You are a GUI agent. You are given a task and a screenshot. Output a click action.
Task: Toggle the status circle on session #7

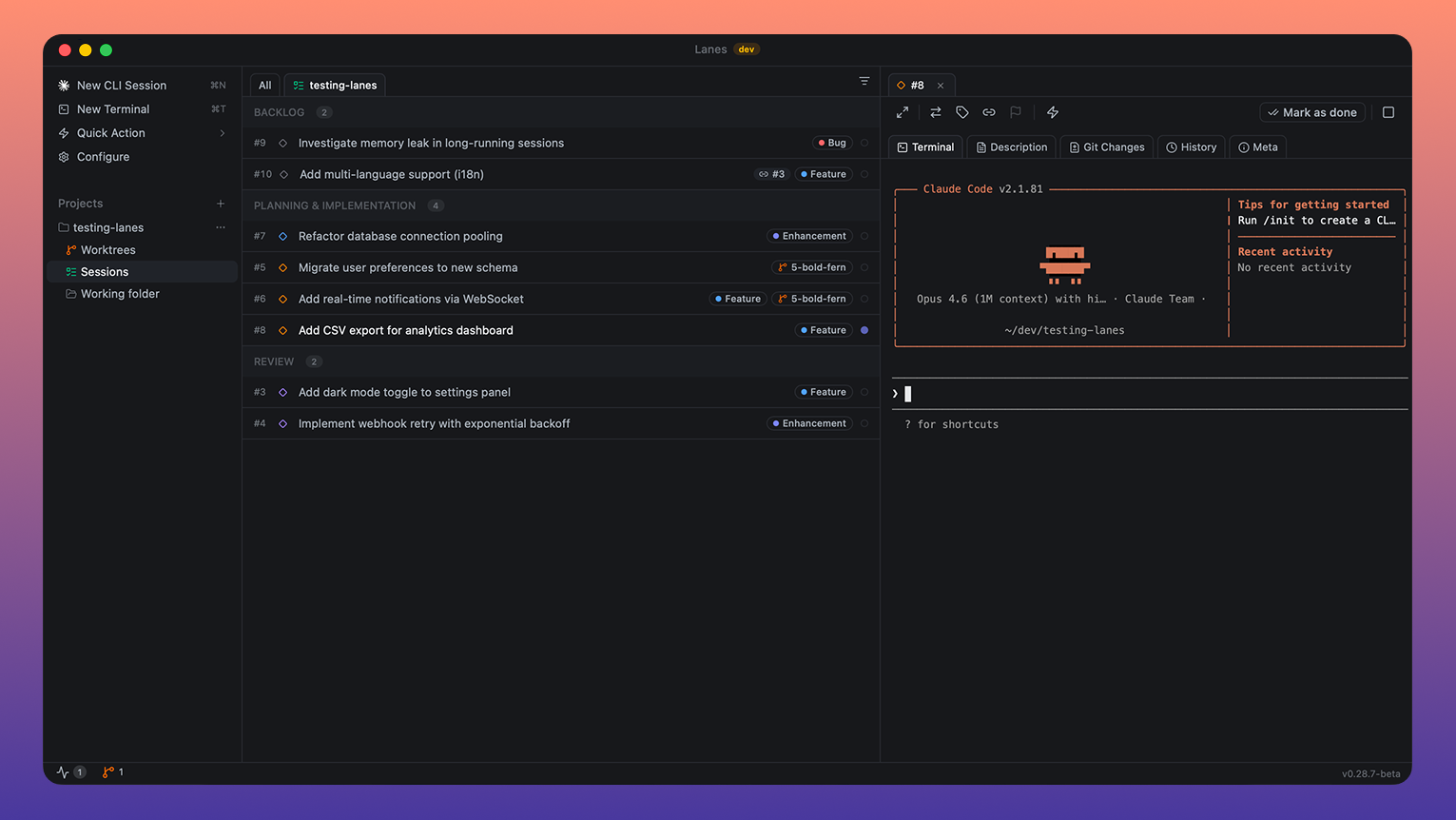864,236
